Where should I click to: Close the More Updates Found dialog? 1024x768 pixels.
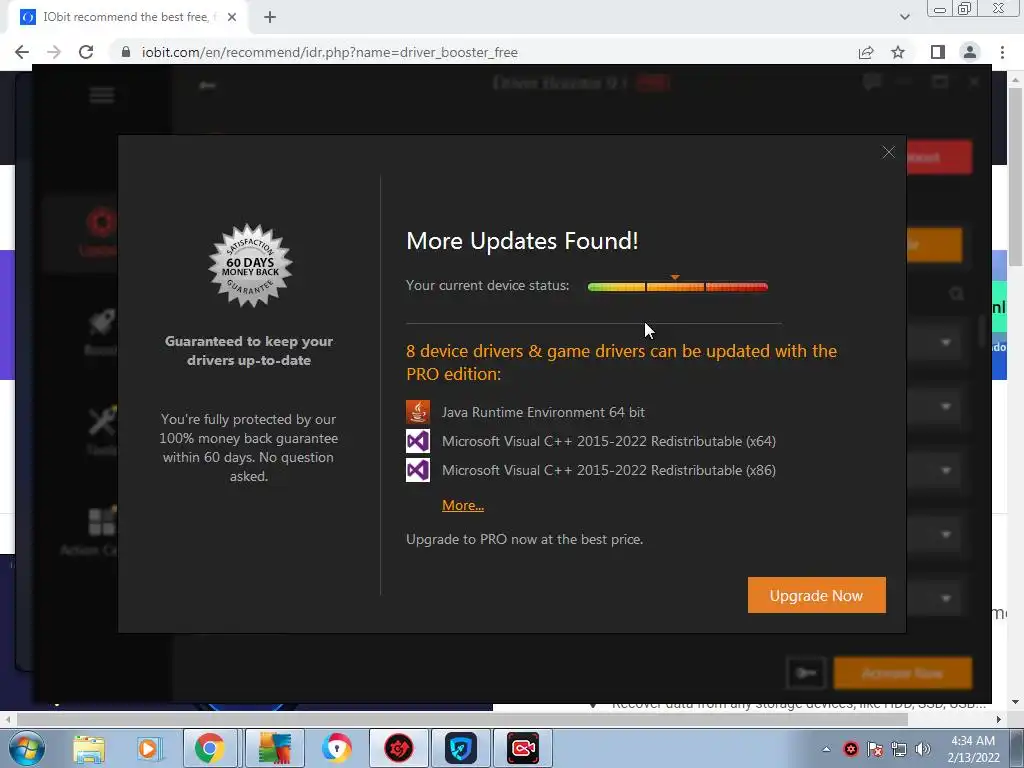pyautogui.click(x=888, y=152)
